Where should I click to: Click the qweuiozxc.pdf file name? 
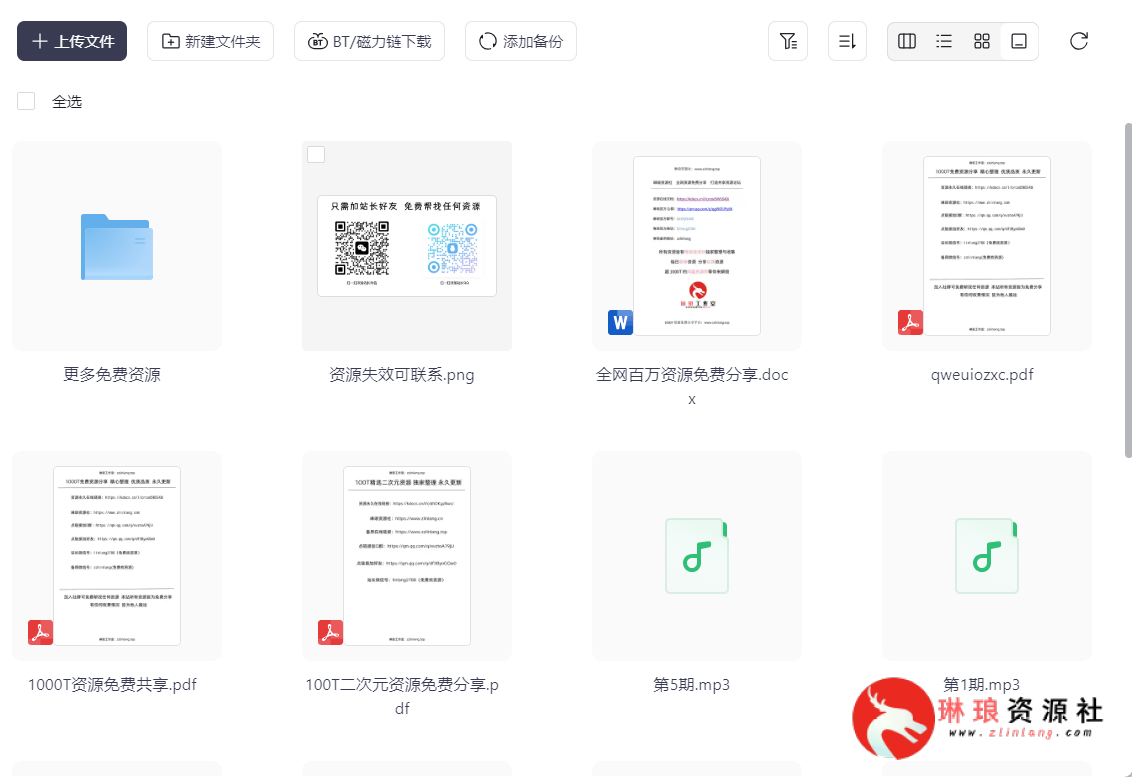click(982, 374)
